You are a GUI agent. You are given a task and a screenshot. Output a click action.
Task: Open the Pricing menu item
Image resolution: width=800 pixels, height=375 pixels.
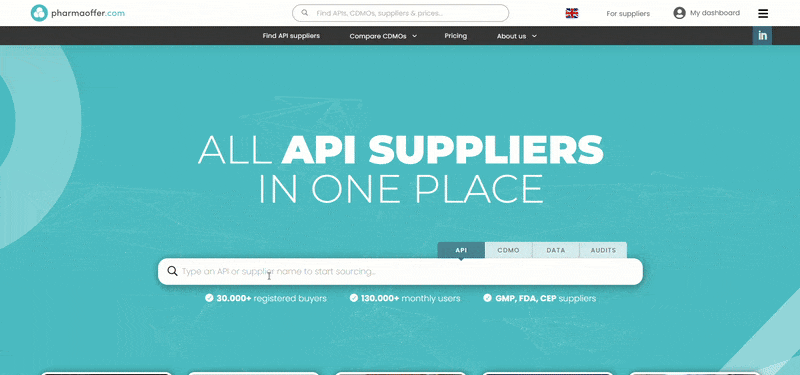pos(456,36)
